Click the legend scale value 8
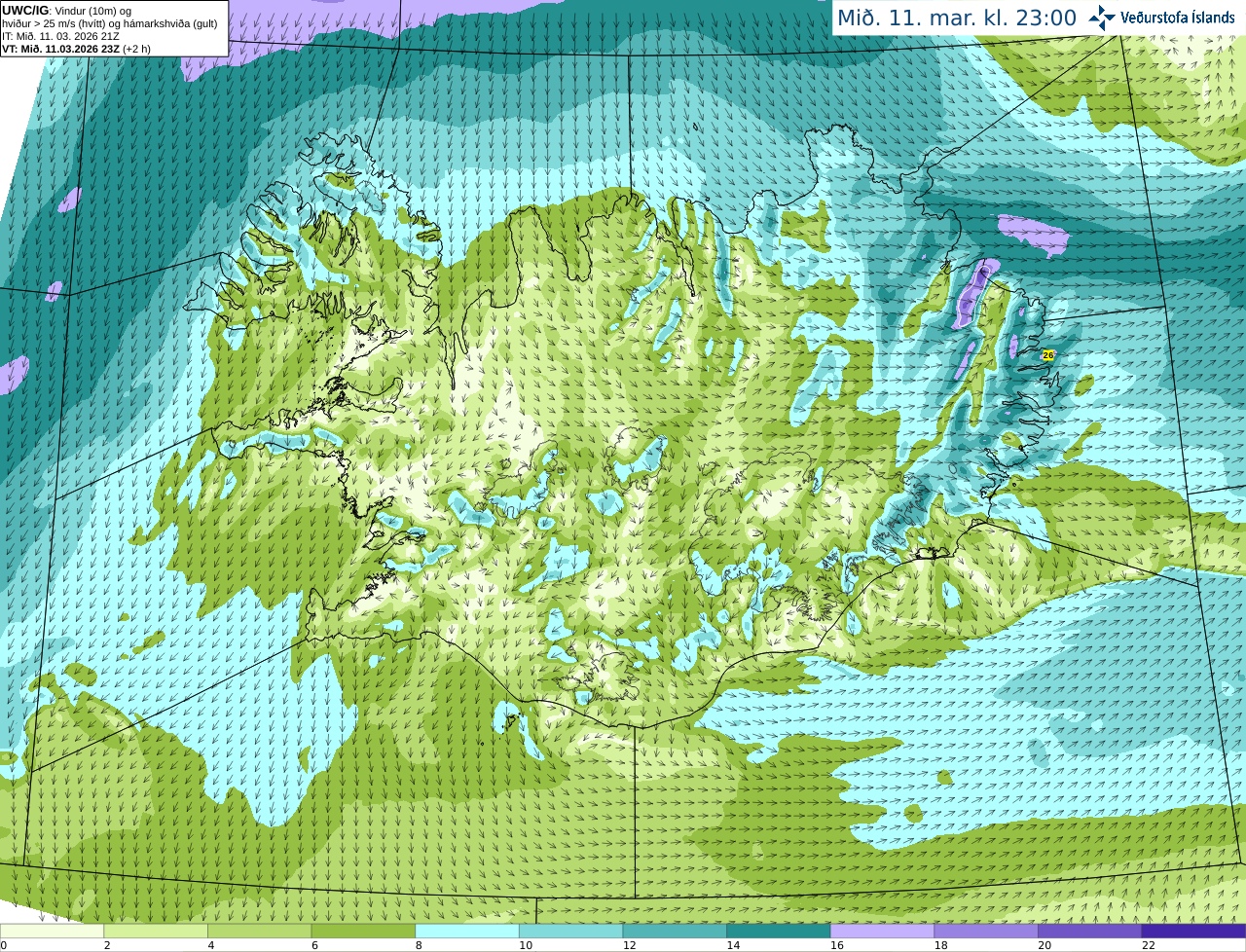 click(x=419, y=945)
